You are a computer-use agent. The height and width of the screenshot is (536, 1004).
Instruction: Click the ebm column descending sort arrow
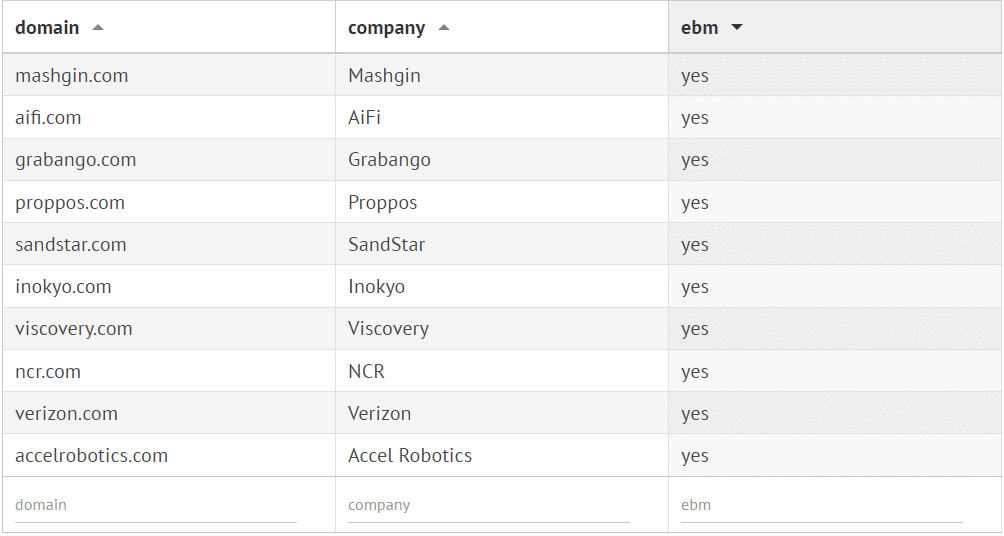pyautogui.click(x=737, y=28)
